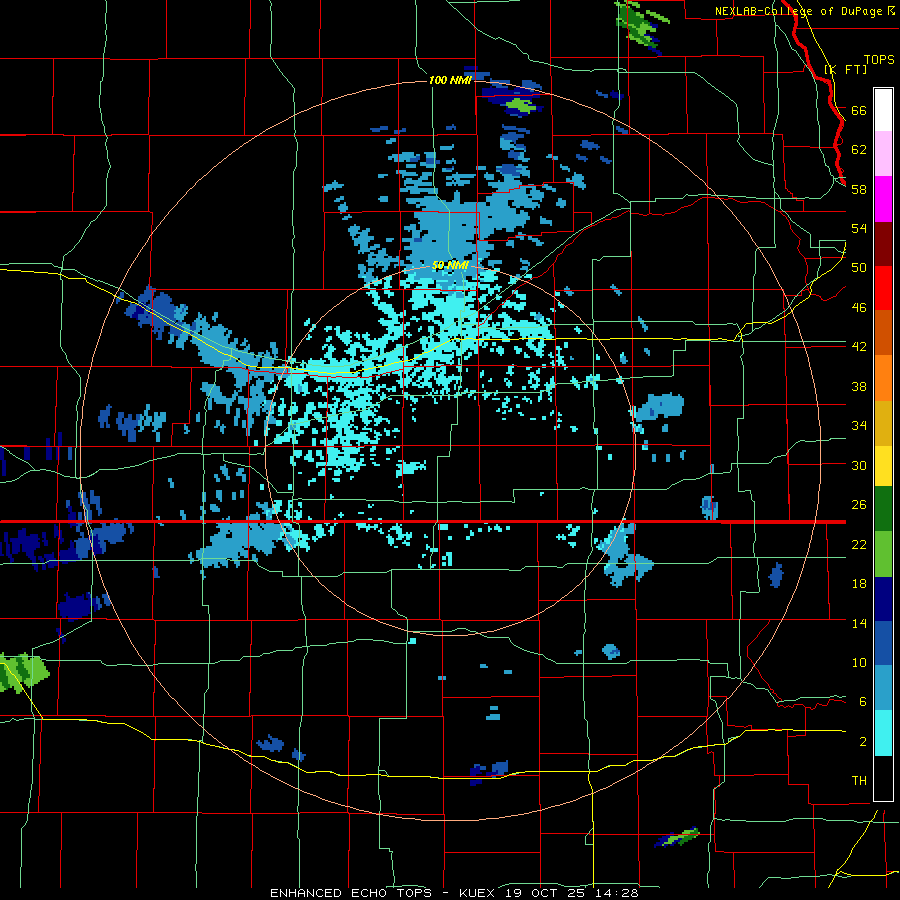The image size is (900, 900).
Task: Click the light blue legend swatch
Action: (883, 688)
